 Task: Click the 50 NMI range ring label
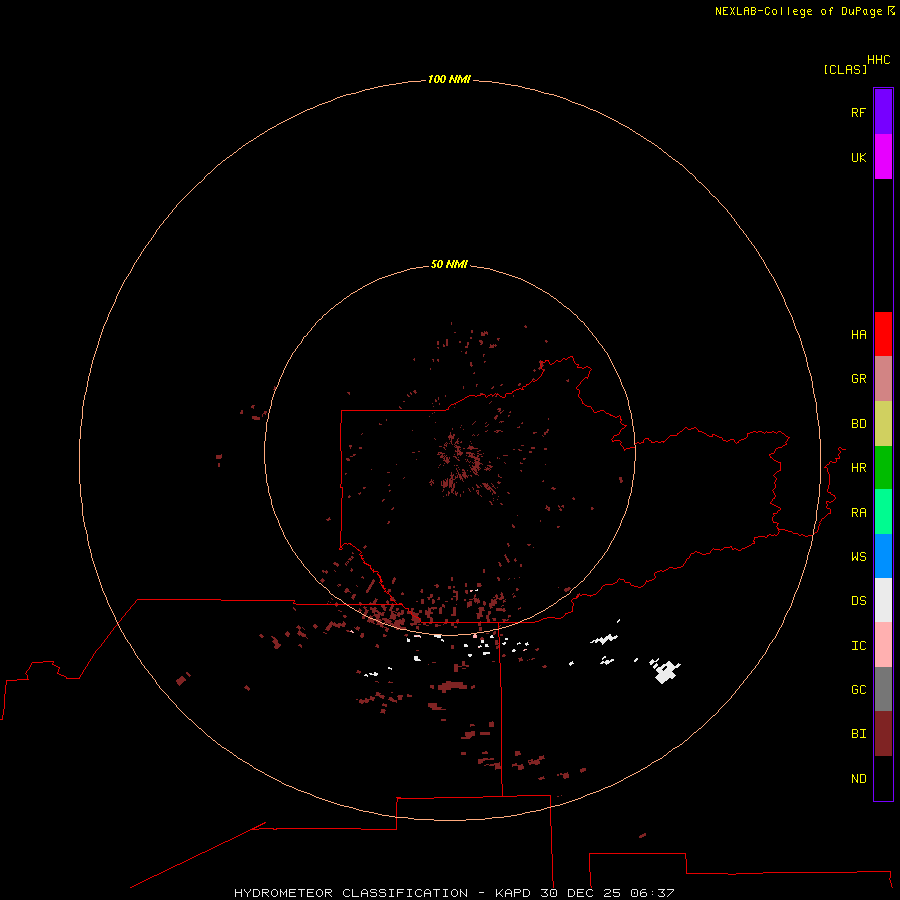(x=449, y=264)
